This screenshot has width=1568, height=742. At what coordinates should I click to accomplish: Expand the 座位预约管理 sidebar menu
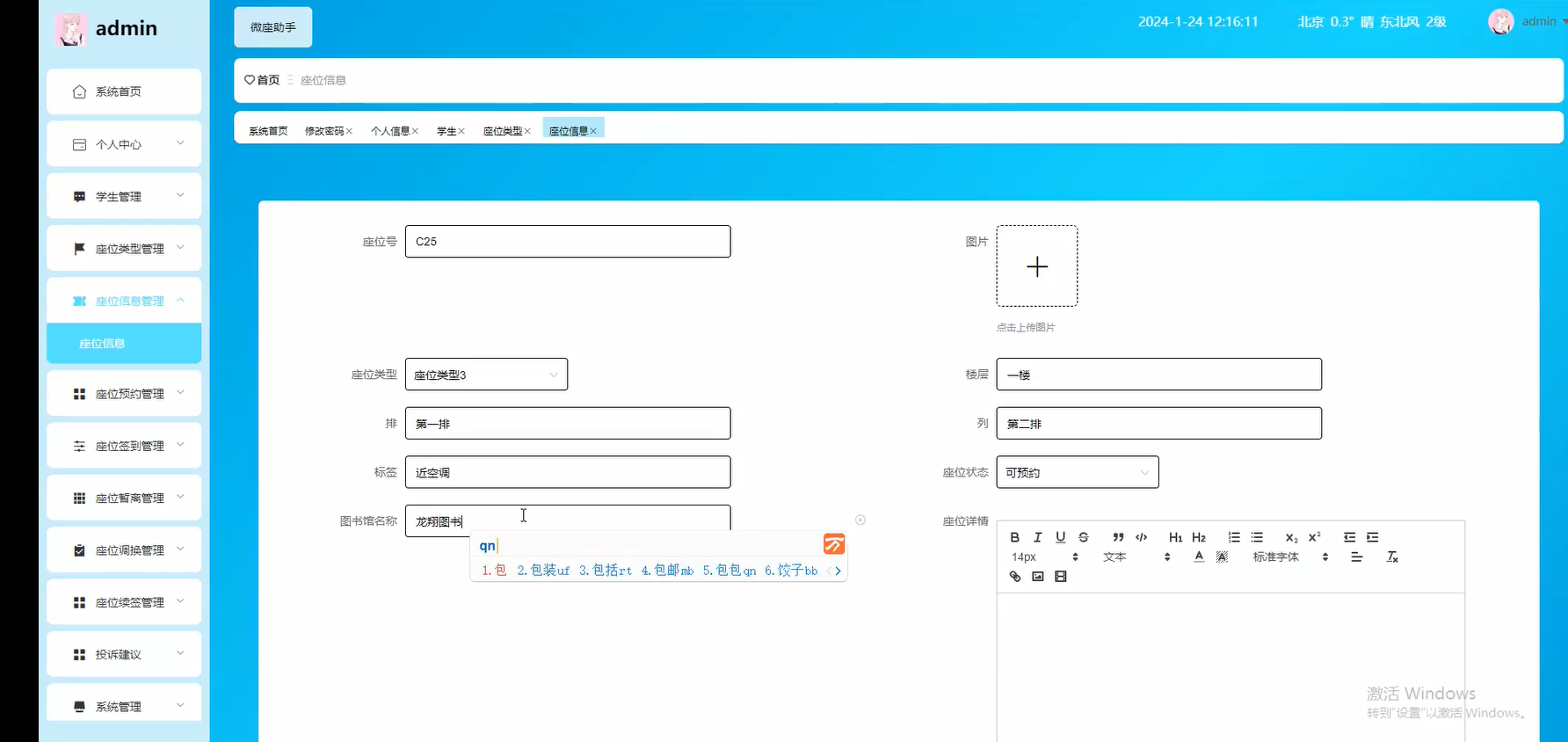click(x=124, y=393)
